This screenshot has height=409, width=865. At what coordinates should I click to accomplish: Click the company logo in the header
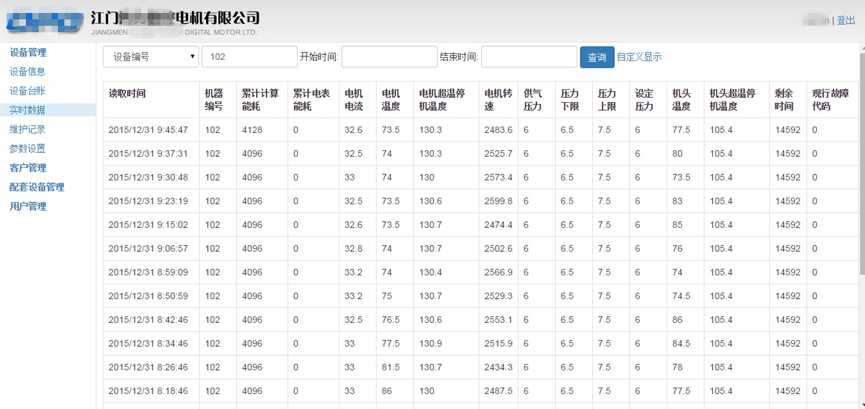coord(44,20)
